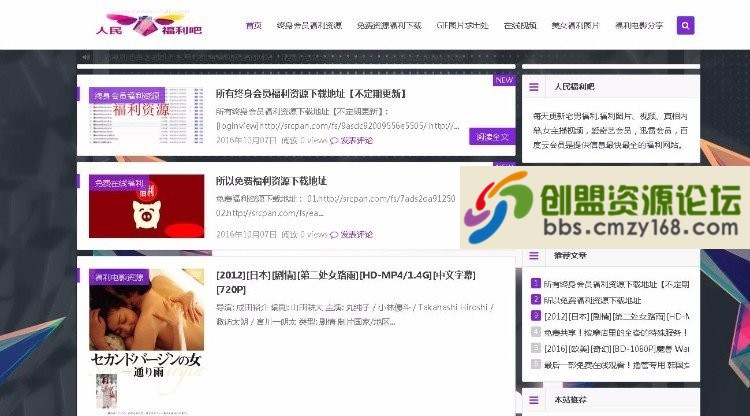
Task: Open the 在线视频 menu item
Action: 520,25
